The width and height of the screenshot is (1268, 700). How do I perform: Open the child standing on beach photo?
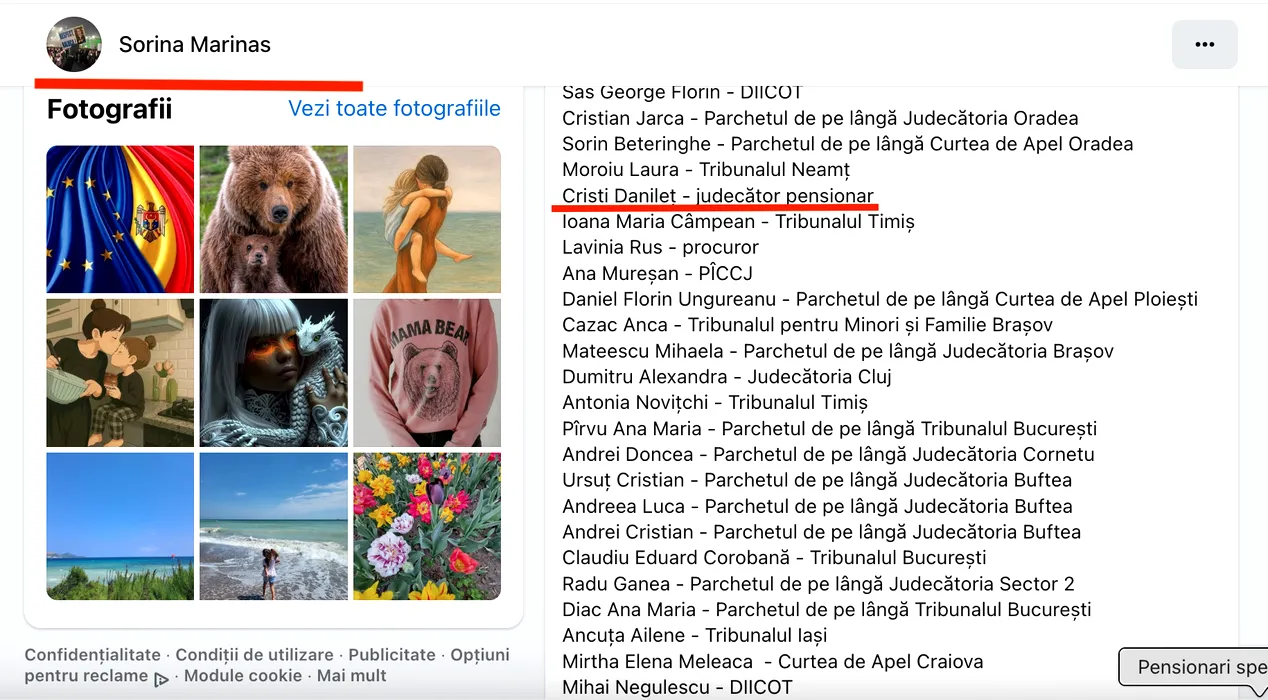(x=274, y=526)
